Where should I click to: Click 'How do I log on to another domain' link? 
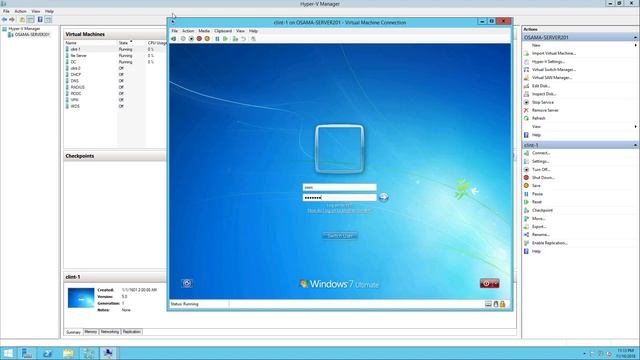point(340,211)
